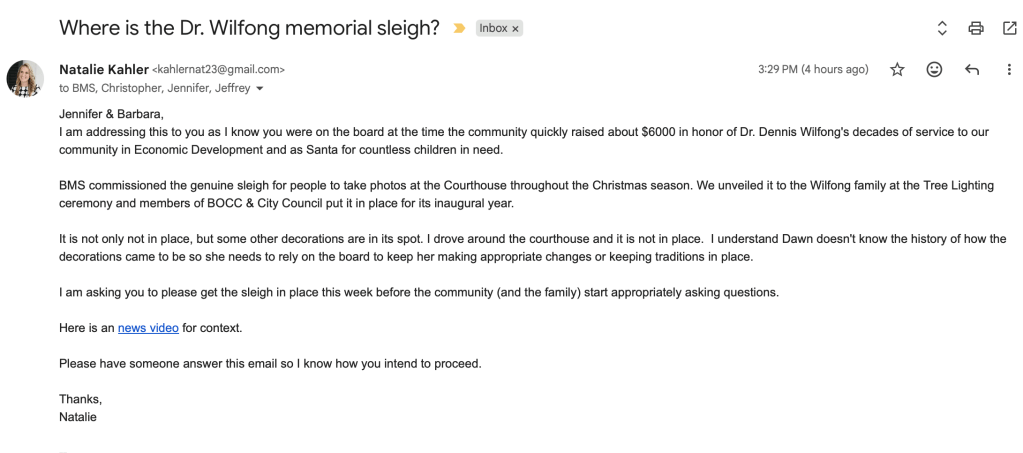Add an emoji reaction to the message

click(x=934, y=70)
